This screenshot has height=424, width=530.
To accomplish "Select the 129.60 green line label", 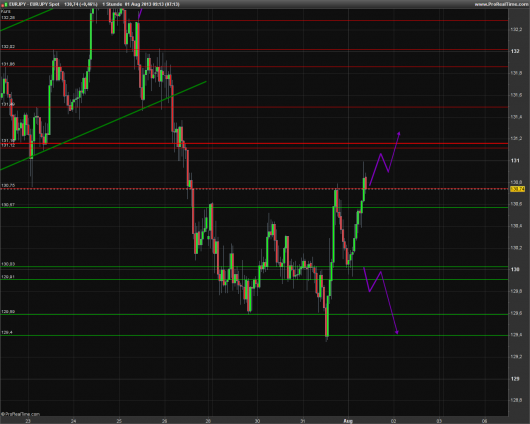I will [x=8, y=311].
